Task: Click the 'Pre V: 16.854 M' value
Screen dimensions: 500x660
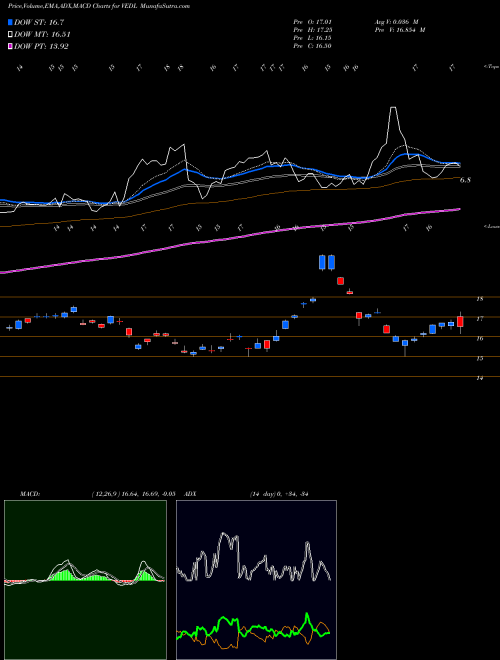Action: [400, 30]
